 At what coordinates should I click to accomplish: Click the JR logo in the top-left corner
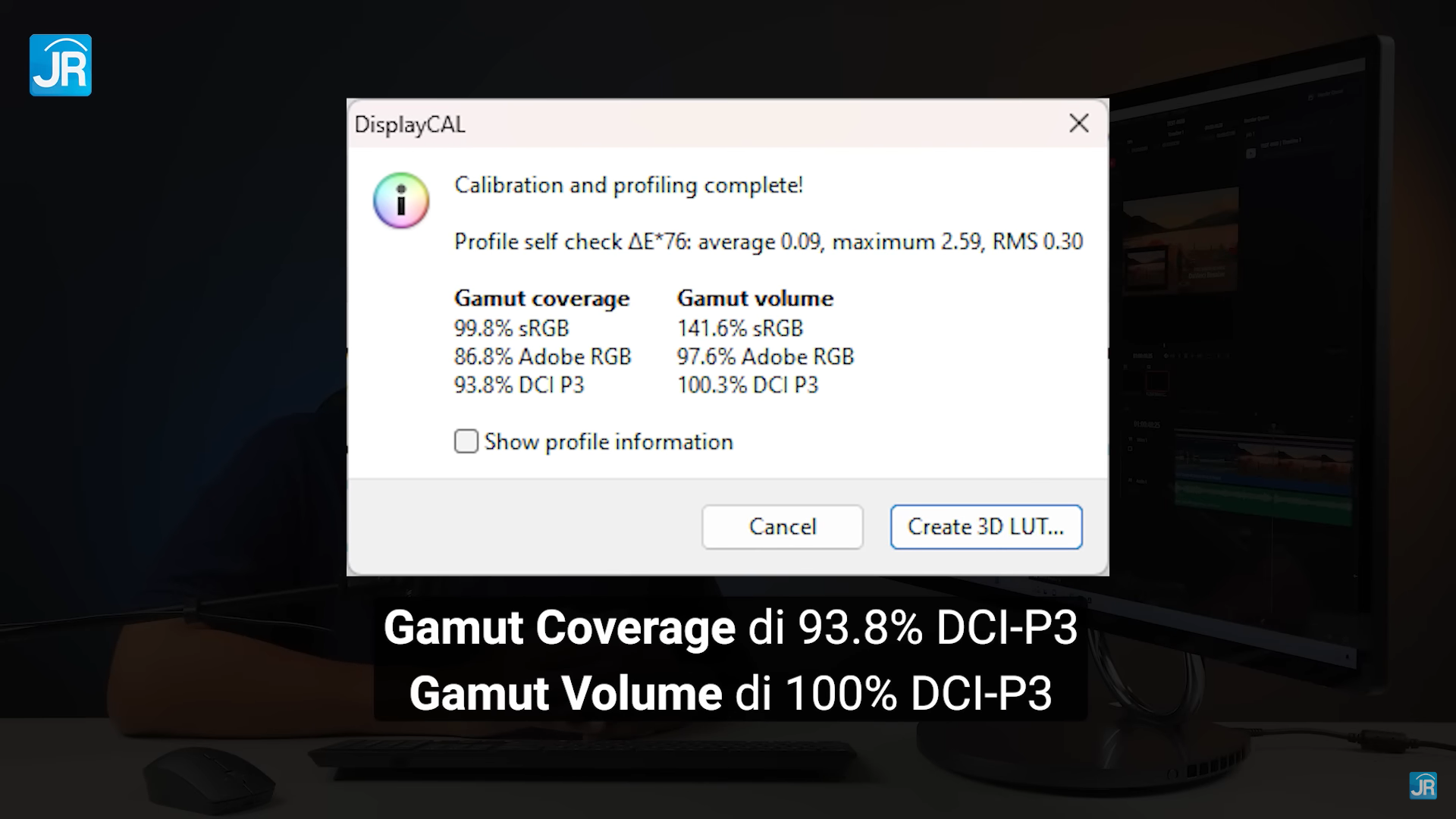click(x=61, y=65)
